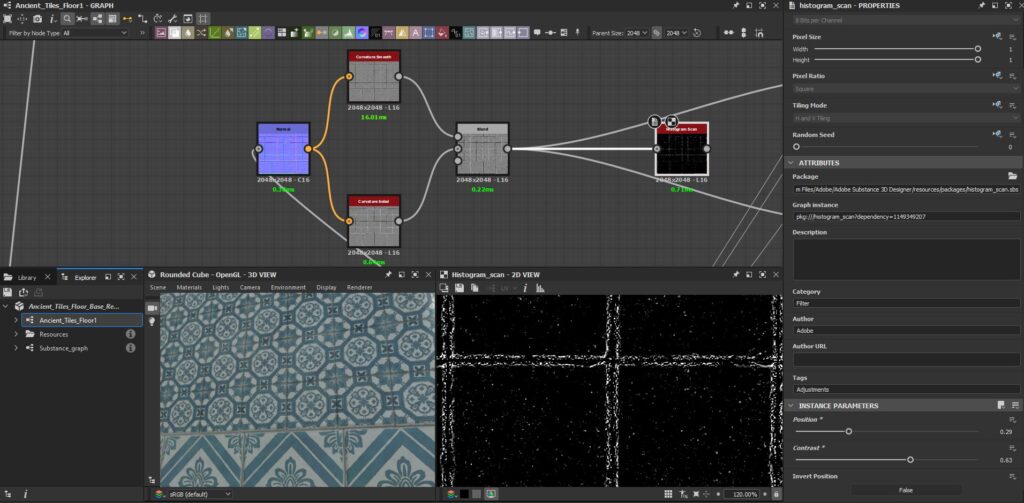Collapse the Instance Parameters section
The width and height of the screenshot is (1024, 503).
tap(791, 405)
